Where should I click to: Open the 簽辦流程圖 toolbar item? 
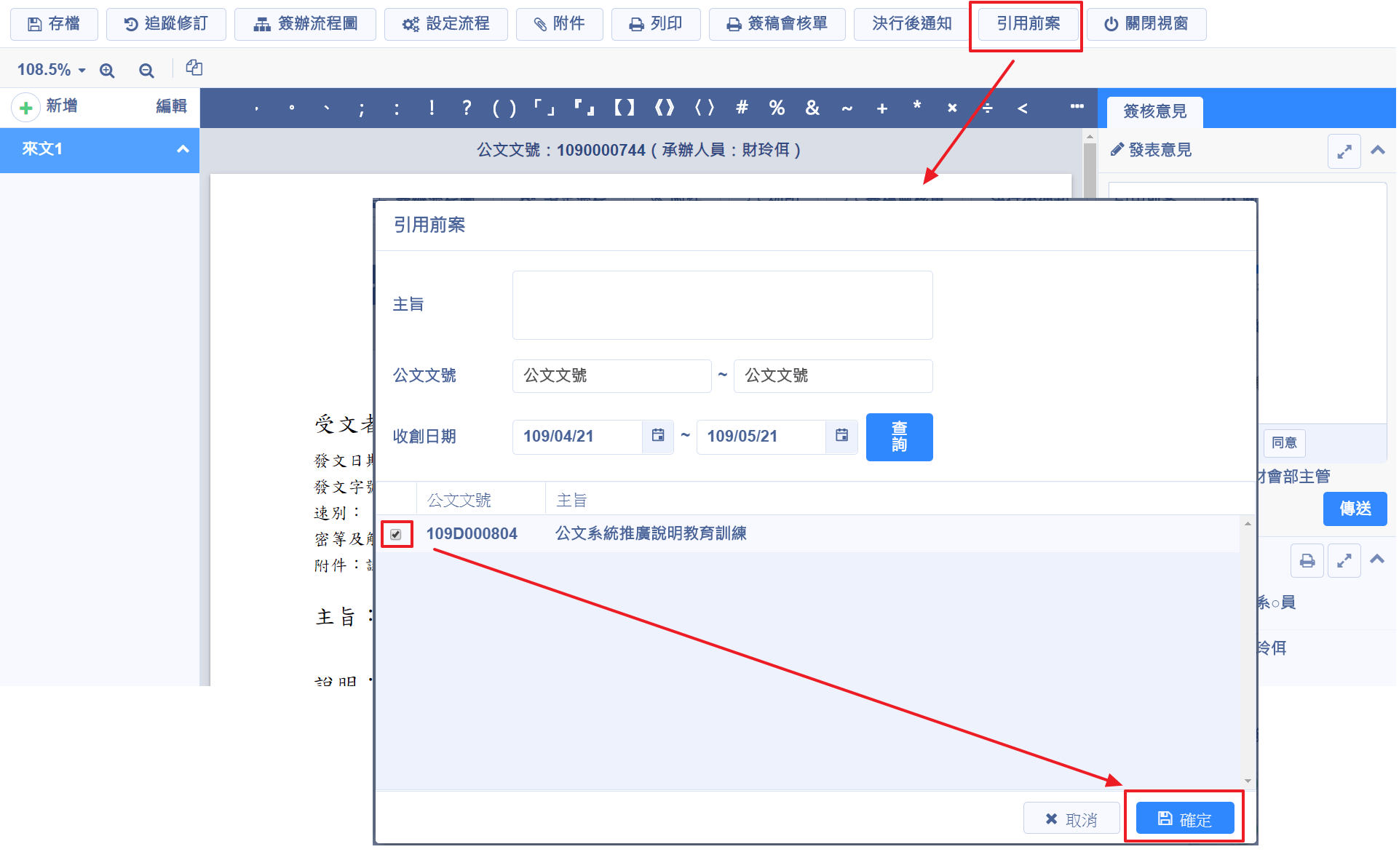click(305, 24)
